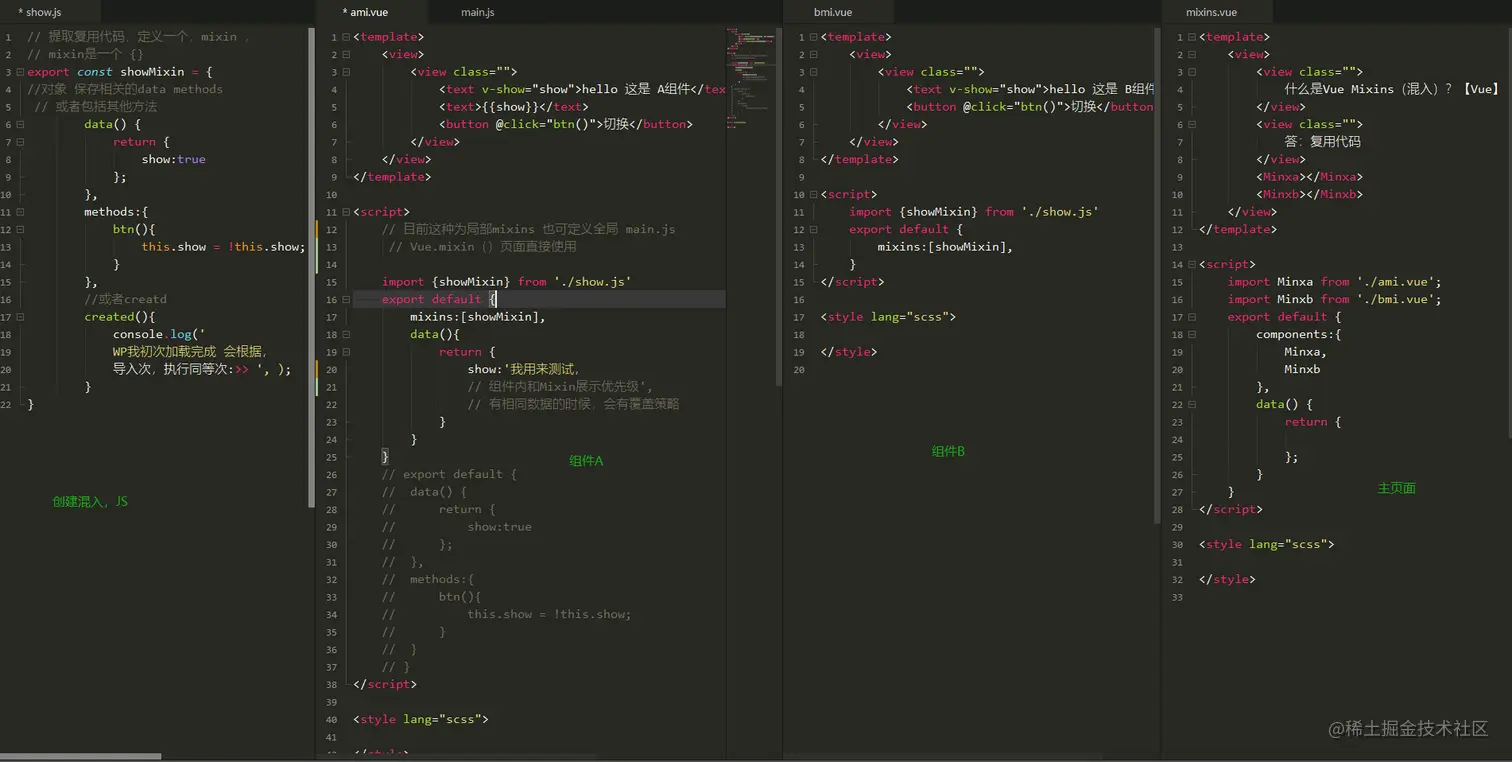Fold the outer view tag at ami.vue line 2
The image size is (1512, 762).
coord(346,54)
